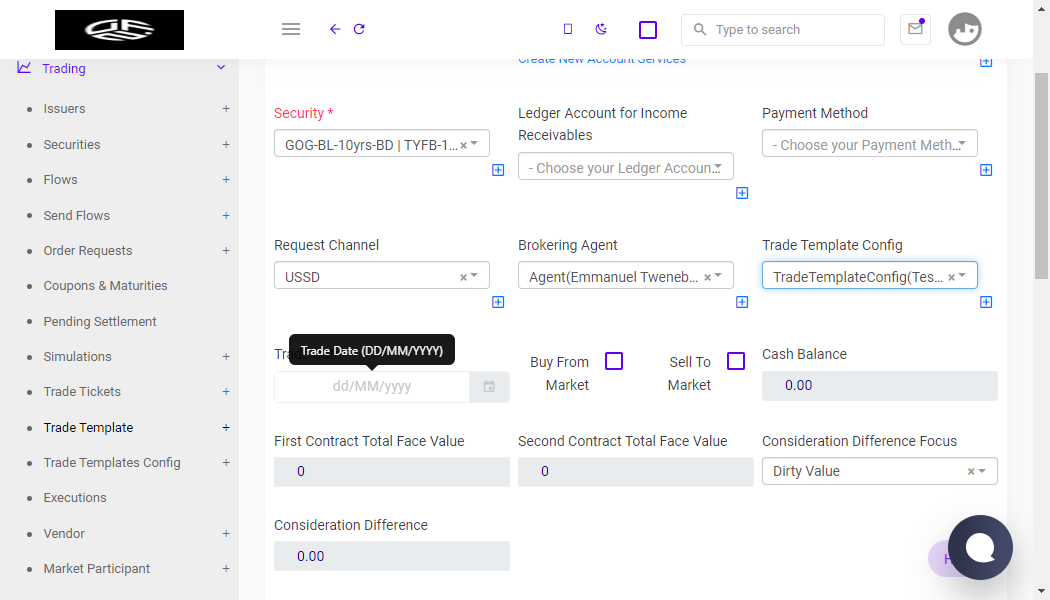
Task: Open the Request Channel USSD dropdown
Action: coord(382,275)
